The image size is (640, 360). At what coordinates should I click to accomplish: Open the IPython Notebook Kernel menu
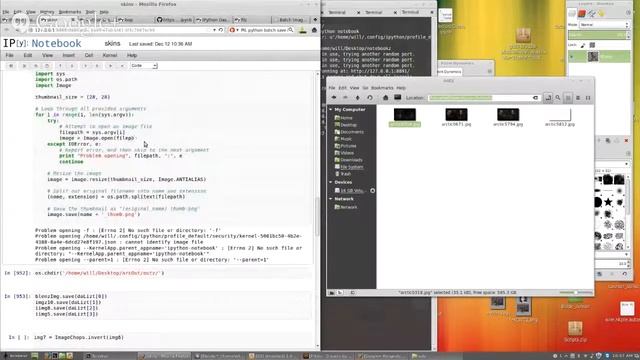109,55
